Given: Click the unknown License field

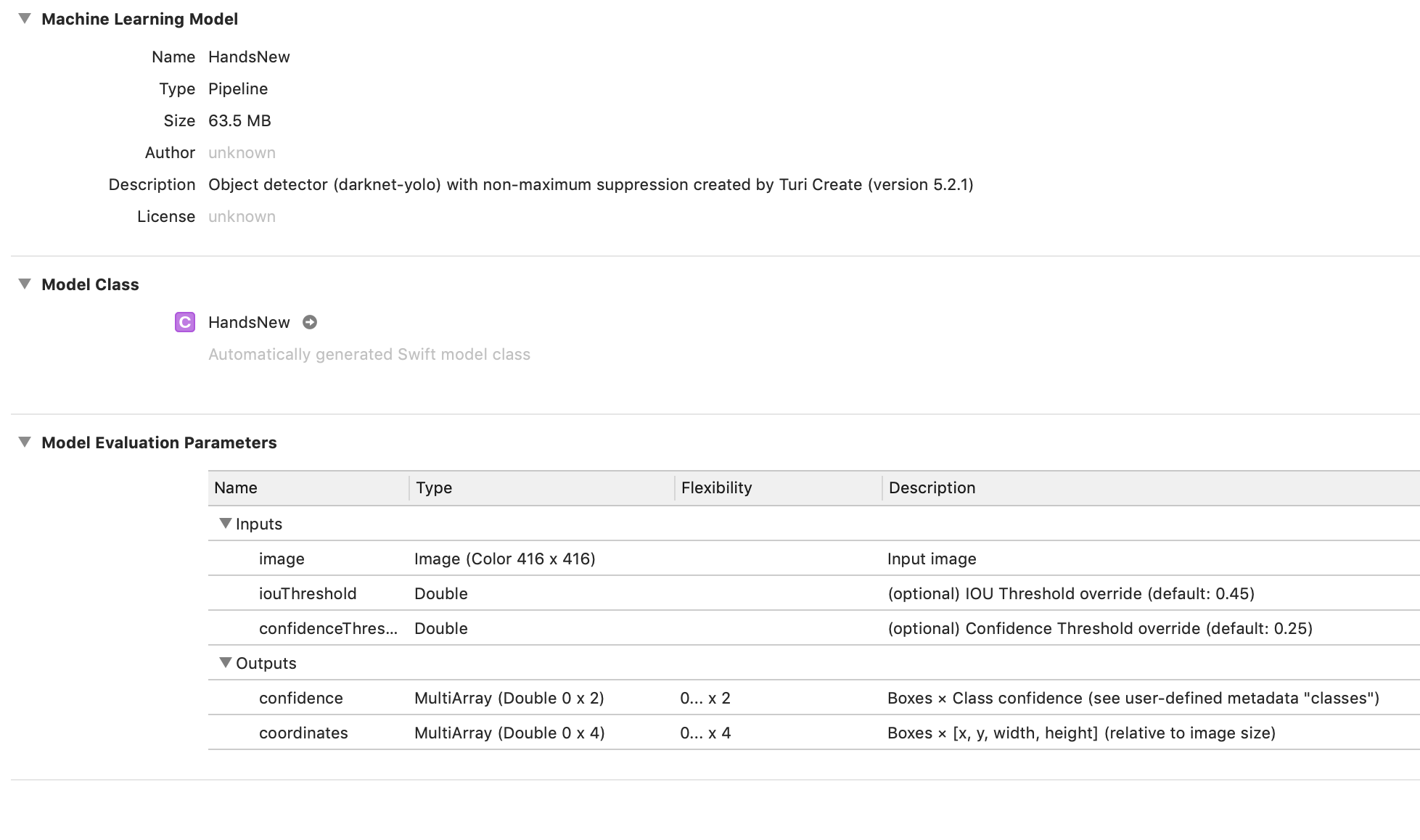Looking at the screenshot, I should coord(242,216).
